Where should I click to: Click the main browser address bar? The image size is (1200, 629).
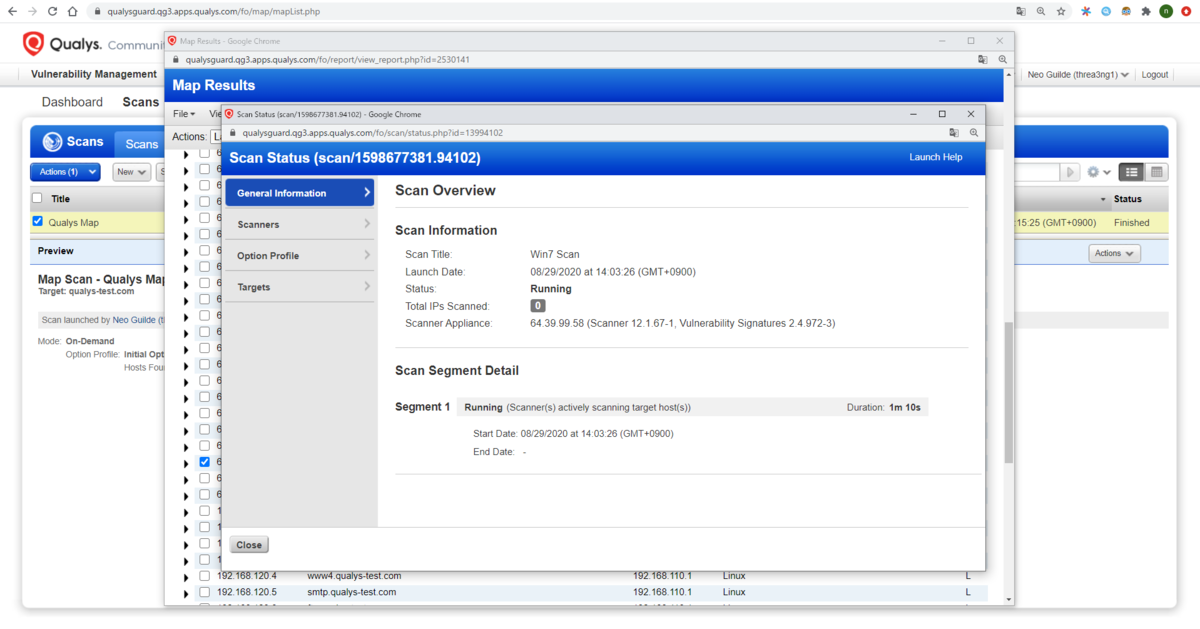[x=550, y=12]
